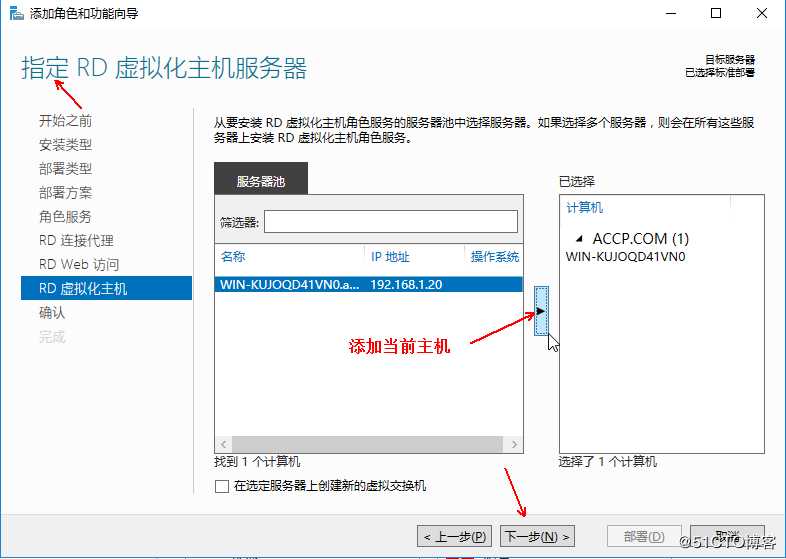Add selected server with right arrow button

coord(541,311)
